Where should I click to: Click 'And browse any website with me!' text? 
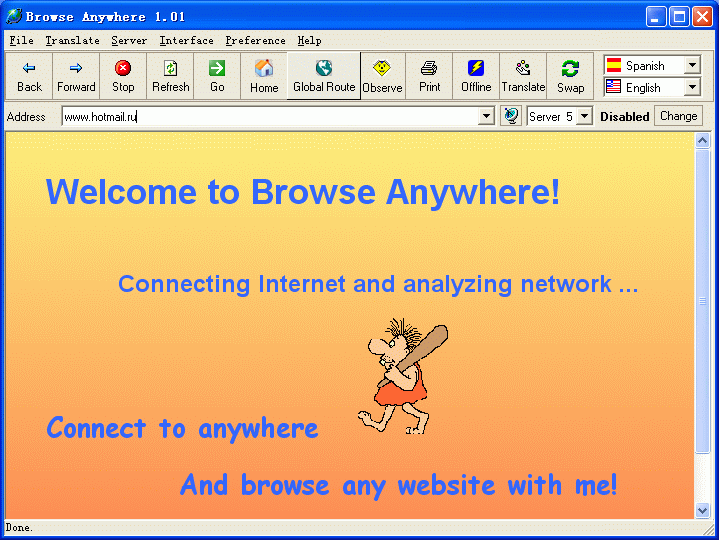point(398,485)
